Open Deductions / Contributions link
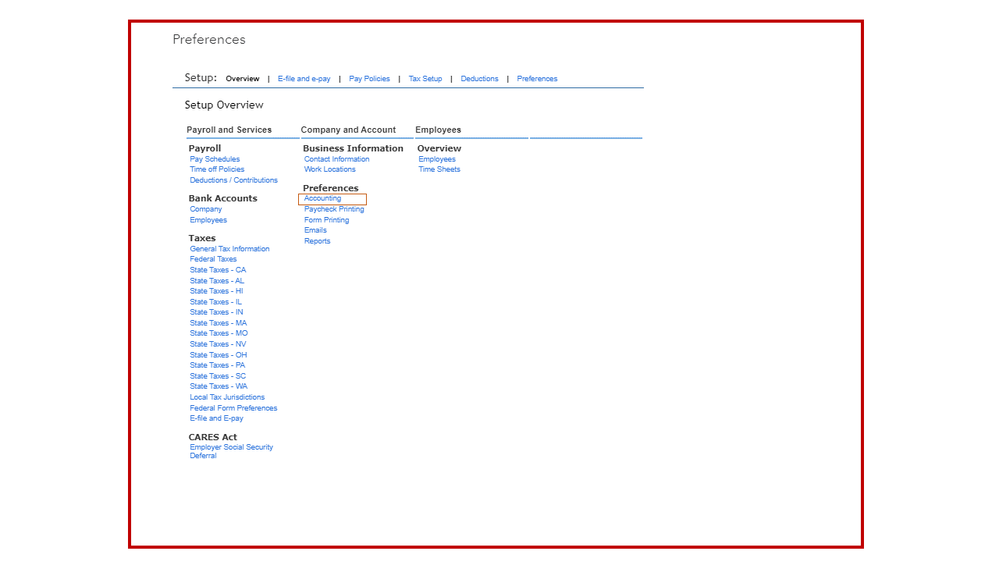Image resolution: width=999 pixels, height=562 pixels. click(233, 180)
